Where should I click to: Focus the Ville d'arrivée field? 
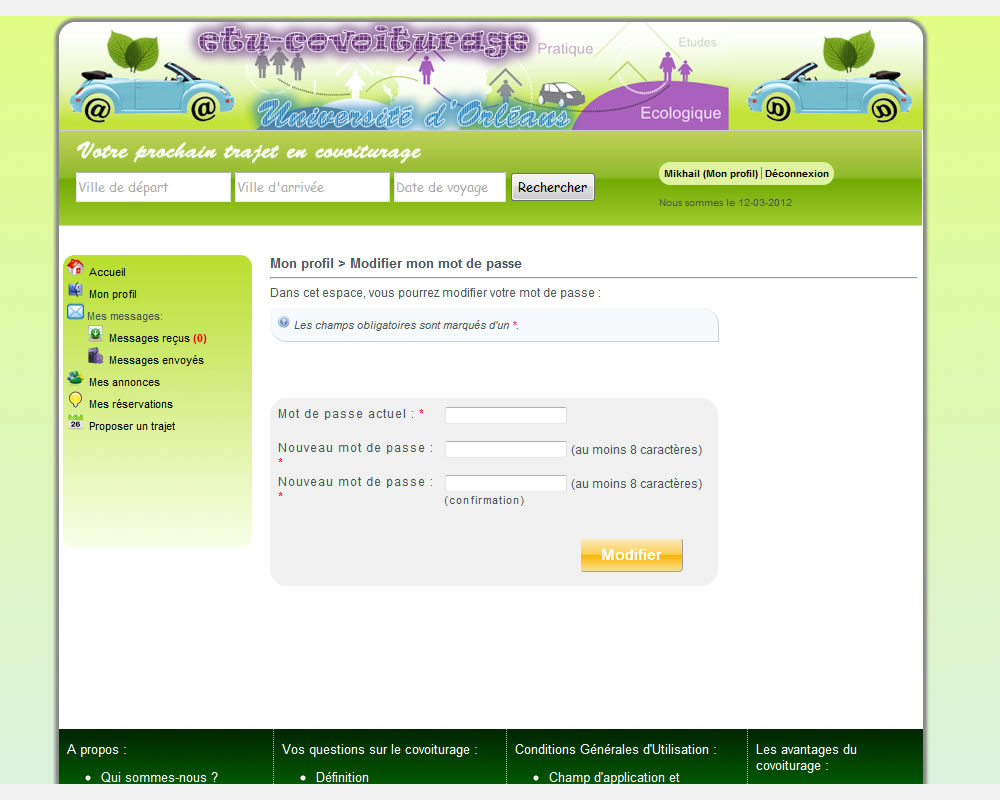pyautogui.click(x=312, y=187)
